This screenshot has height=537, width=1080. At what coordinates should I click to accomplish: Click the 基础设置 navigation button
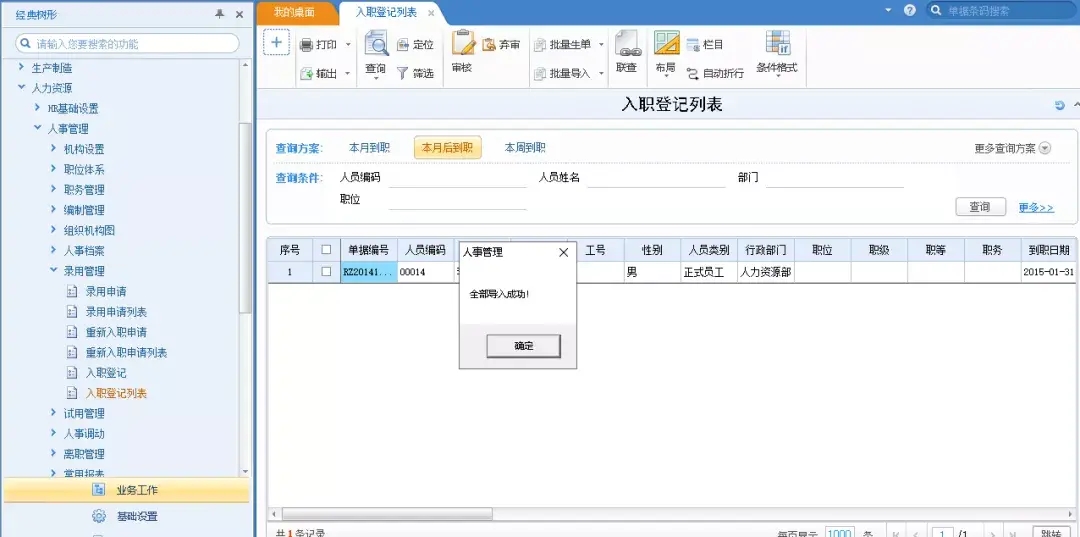[x=127, y=516]
